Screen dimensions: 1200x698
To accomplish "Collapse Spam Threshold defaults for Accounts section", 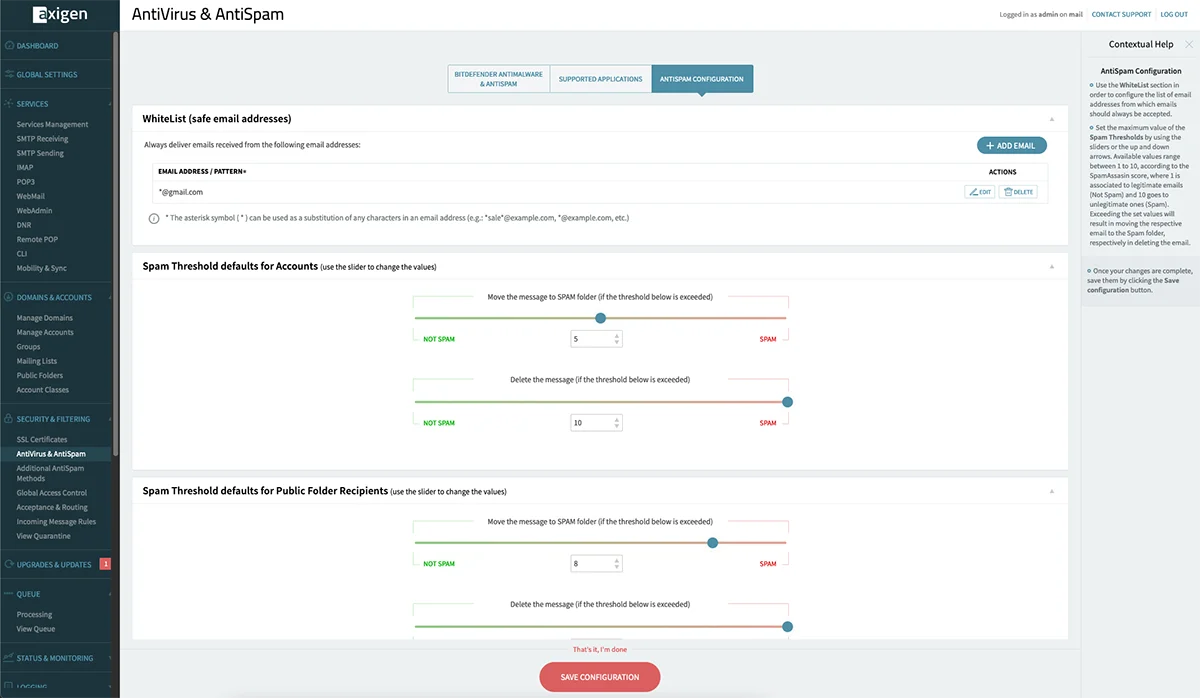I will pos(1051,267).
